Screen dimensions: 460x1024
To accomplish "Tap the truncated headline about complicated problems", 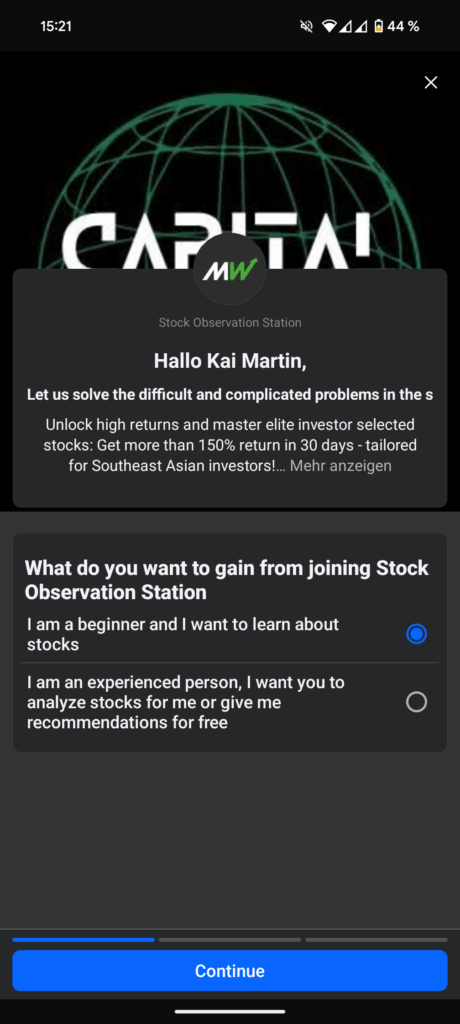I will click(x=230, y=395).
